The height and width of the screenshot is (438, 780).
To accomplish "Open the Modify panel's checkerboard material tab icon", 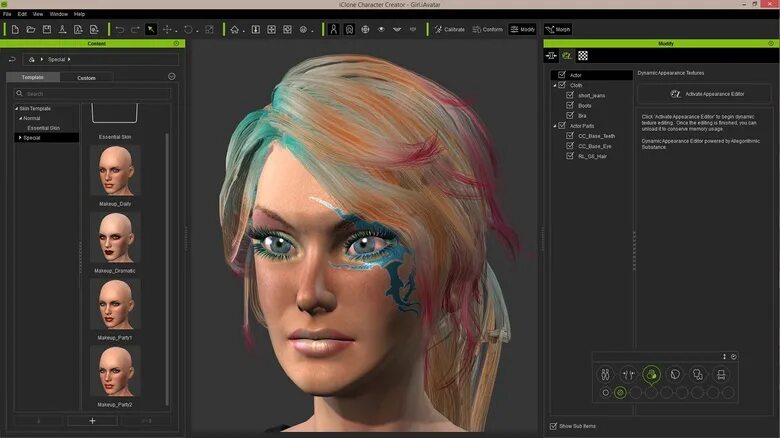I will pos(583,56).
